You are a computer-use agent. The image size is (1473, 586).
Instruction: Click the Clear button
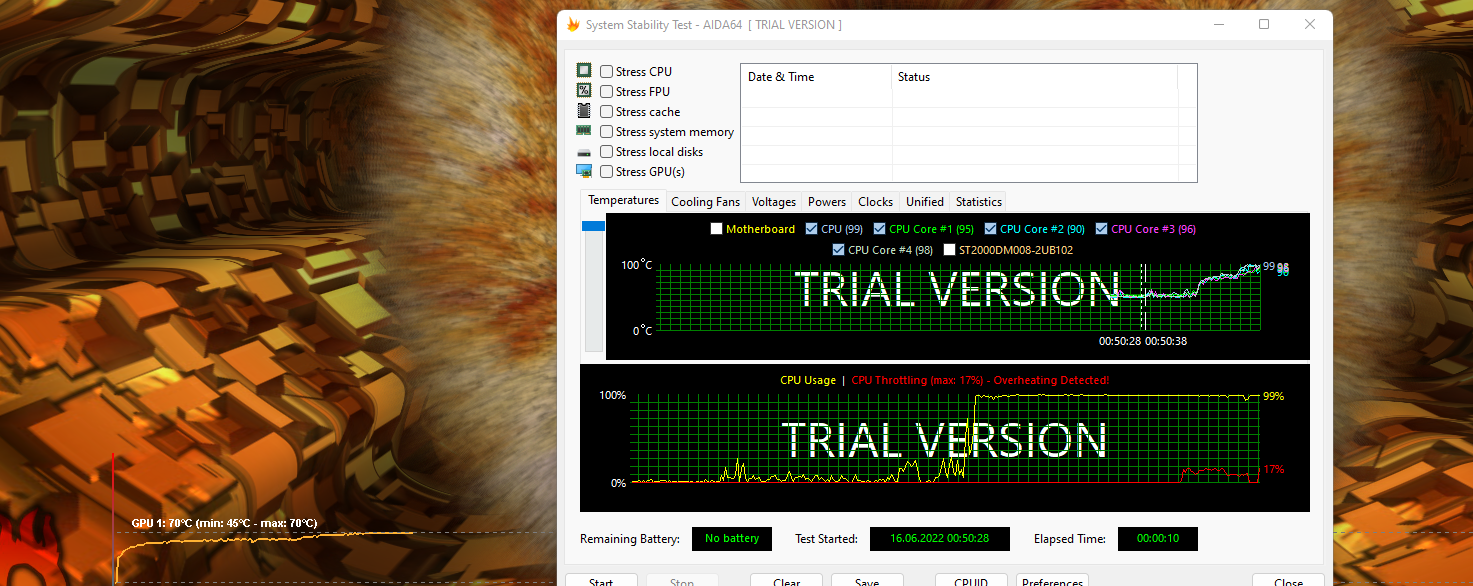(x=787, y=580)
